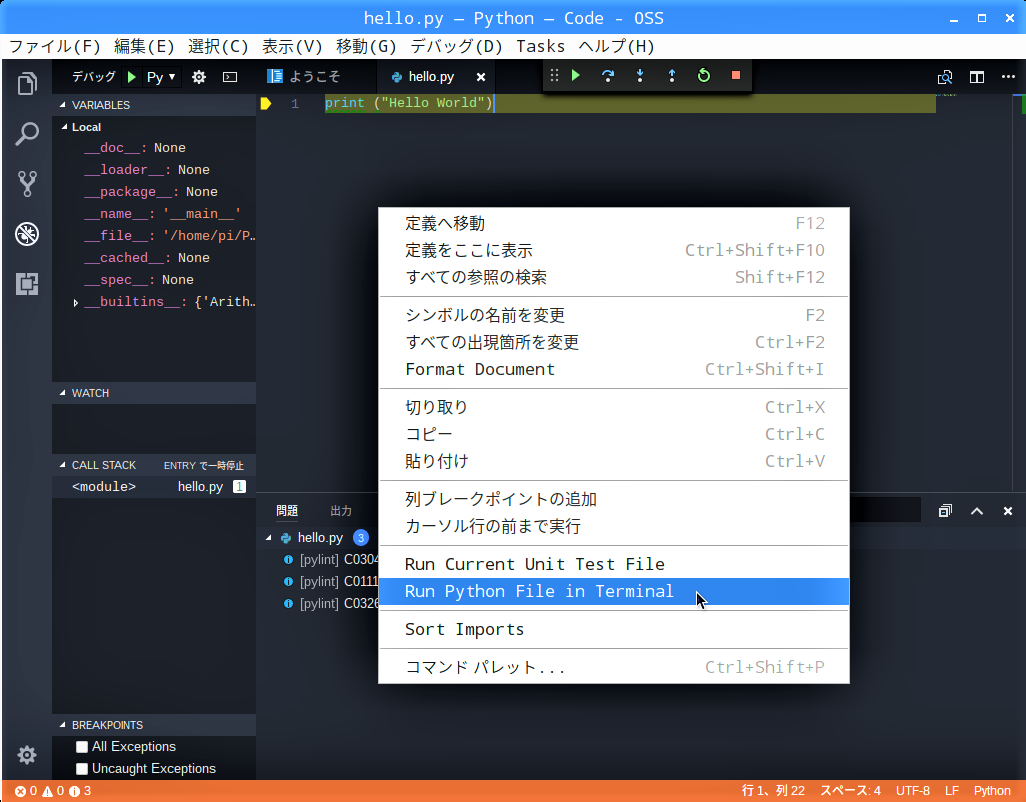Step Into in the debug toolbar
Image resolution: width=1026 pixels, height=802 pixels.
(640, 76)
